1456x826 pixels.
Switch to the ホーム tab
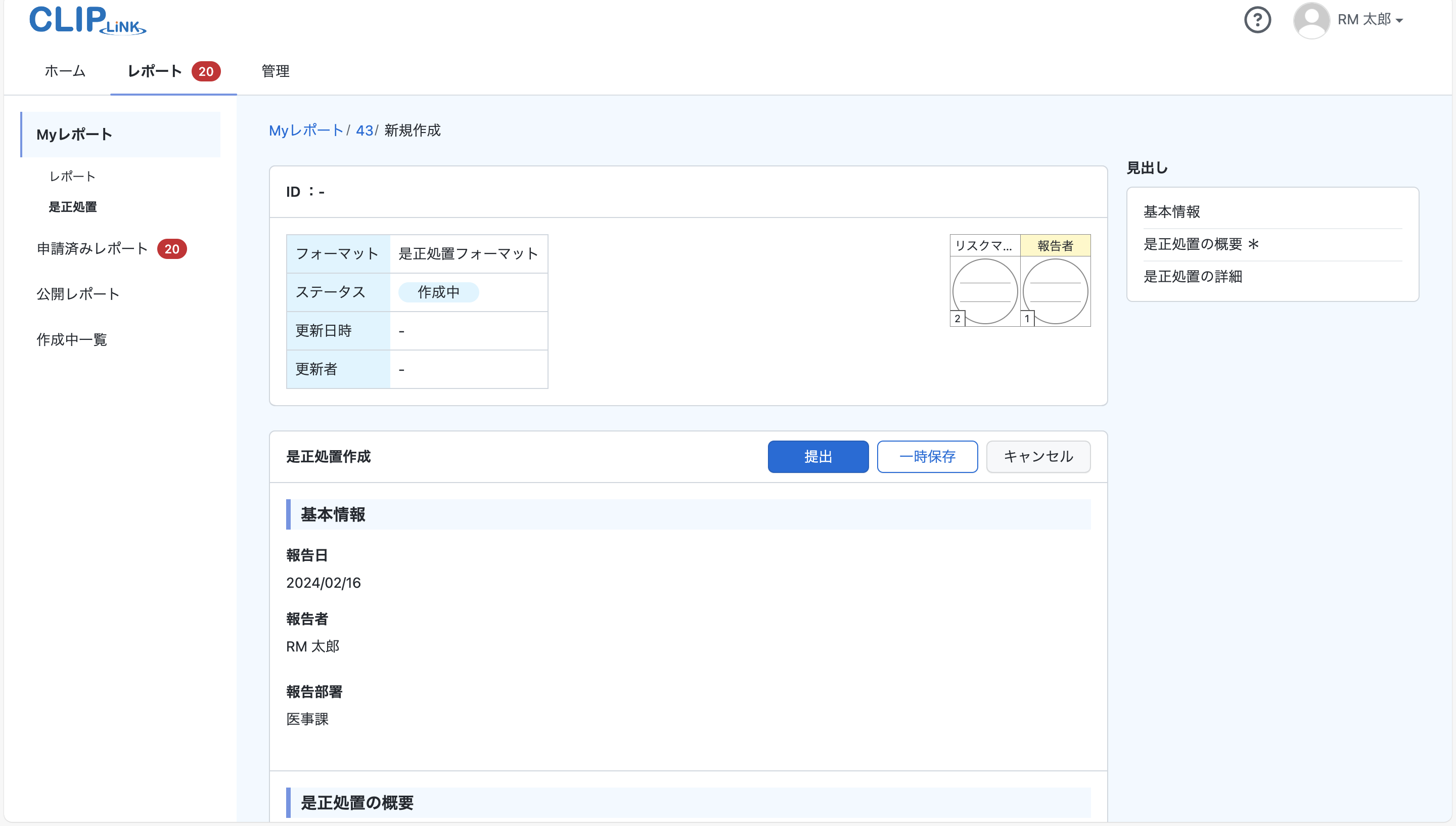pyautogui.click(x=65, y=71)
